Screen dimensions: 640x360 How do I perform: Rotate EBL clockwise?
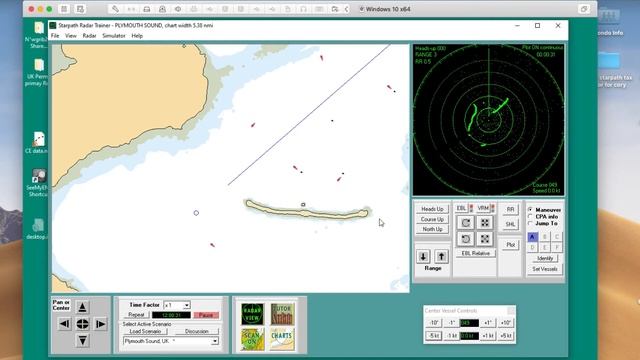[x=466, y=223]
